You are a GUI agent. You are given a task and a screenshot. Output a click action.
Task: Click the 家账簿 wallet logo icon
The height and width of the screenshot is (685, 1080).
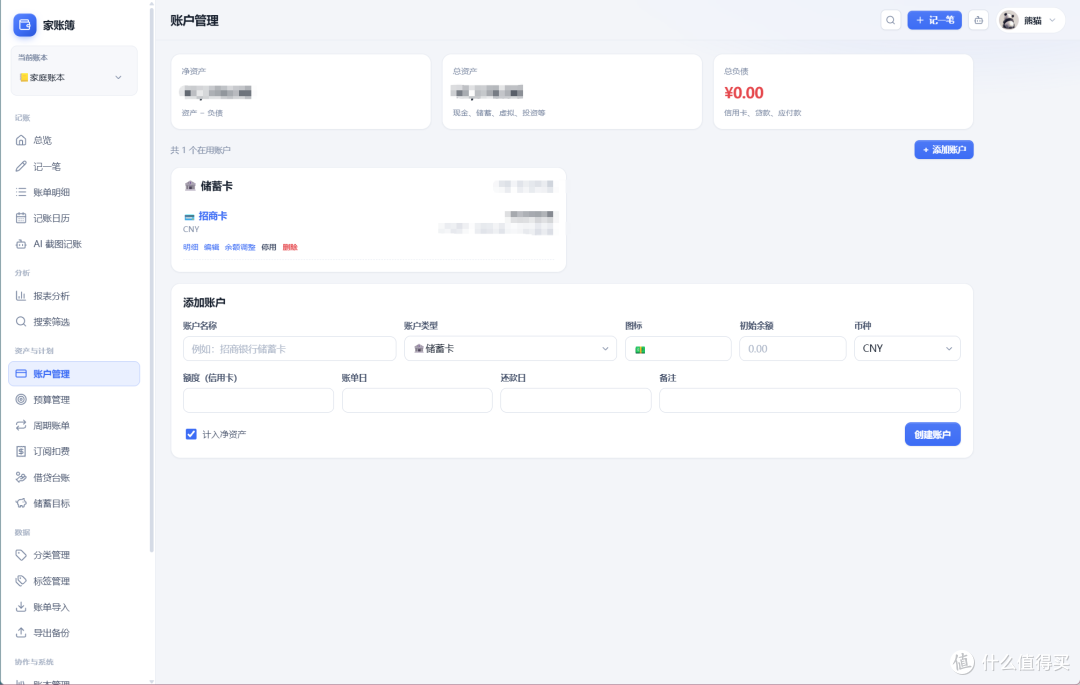[x=25, y=25]
